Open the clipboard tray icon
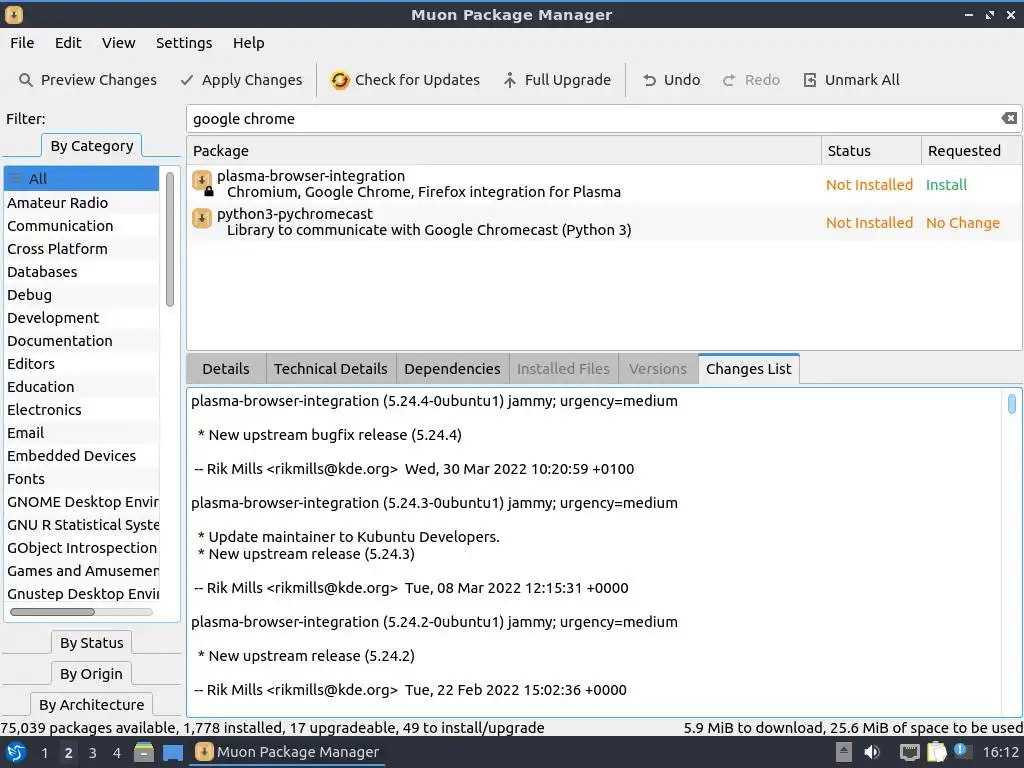Viewport: 1024px width, 768px height. (936, 752)
